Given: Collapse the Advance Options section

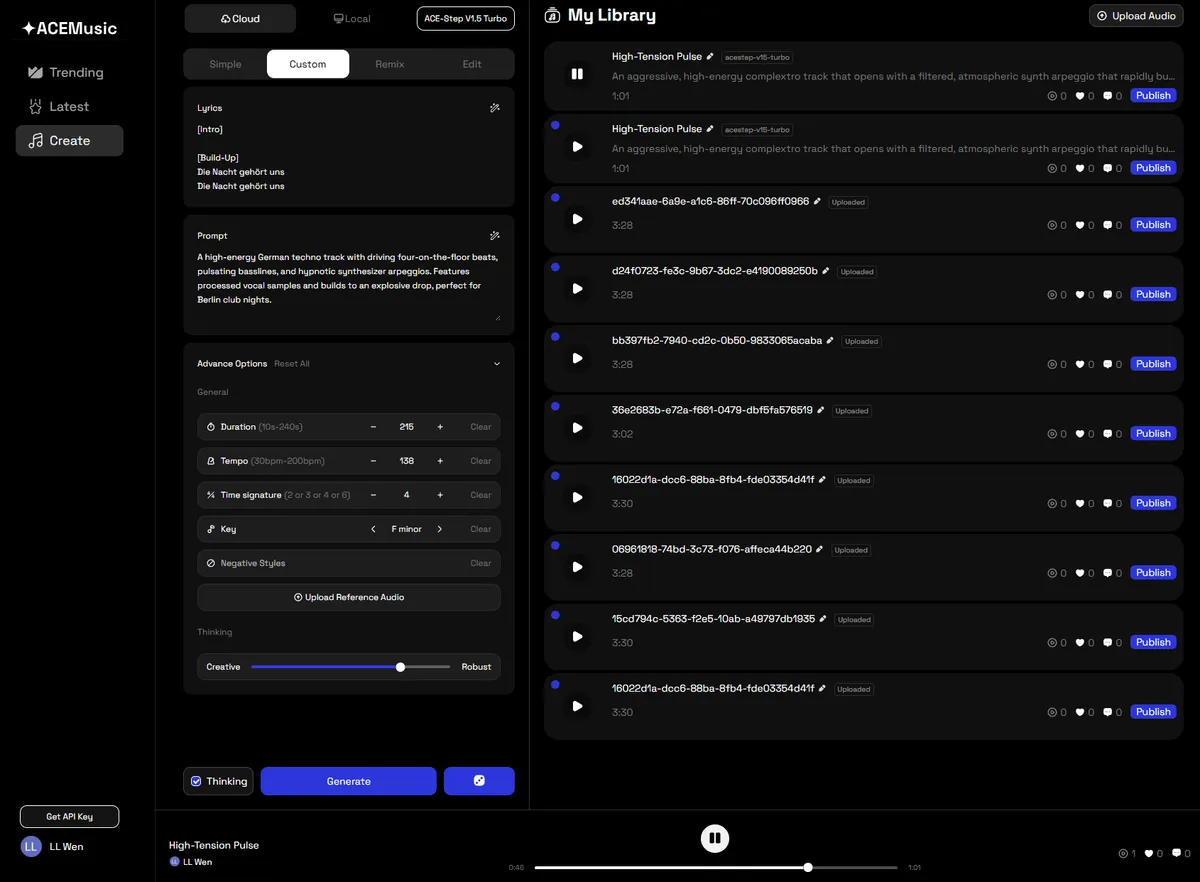Looking at the screenshot, I should coord(497,364).
